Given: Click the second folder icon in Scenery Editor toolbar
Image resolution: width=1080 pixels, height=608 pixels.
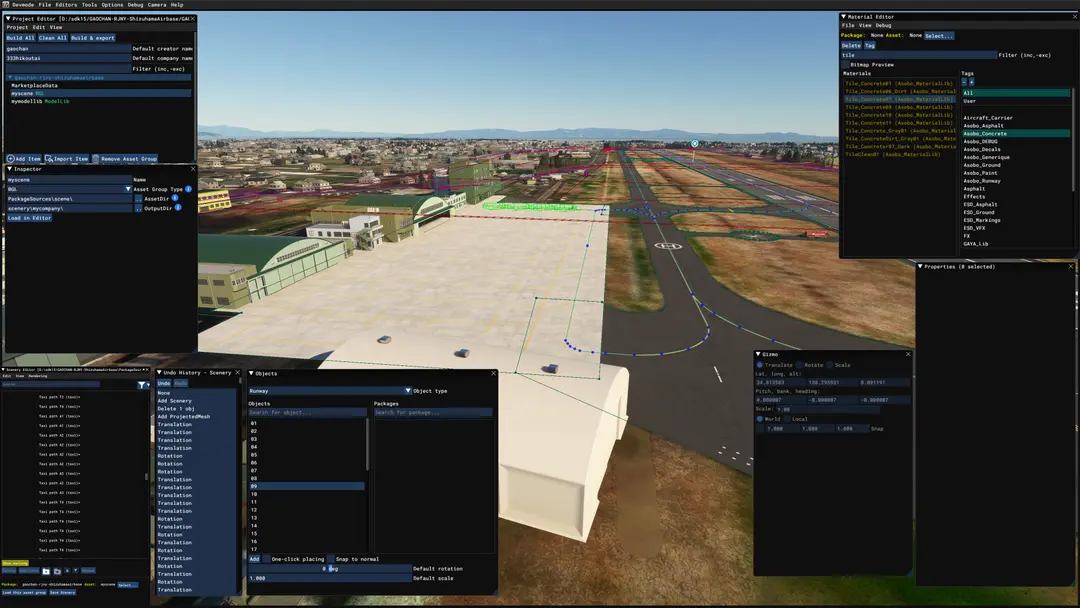Looking at the screenshot, I should (57, 571).
